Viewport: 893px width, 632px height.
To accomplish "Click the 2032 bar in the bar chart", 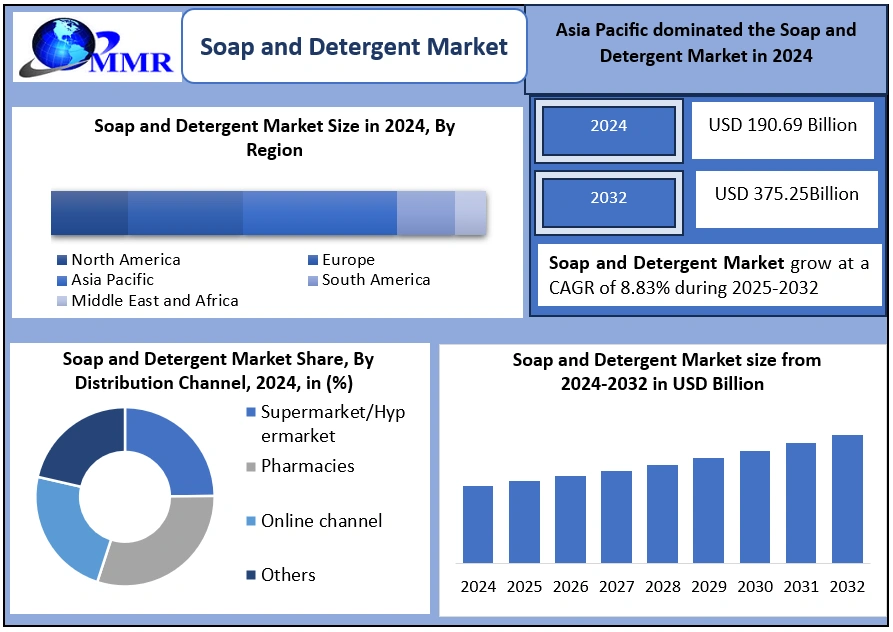I will (x=847, y=498).
